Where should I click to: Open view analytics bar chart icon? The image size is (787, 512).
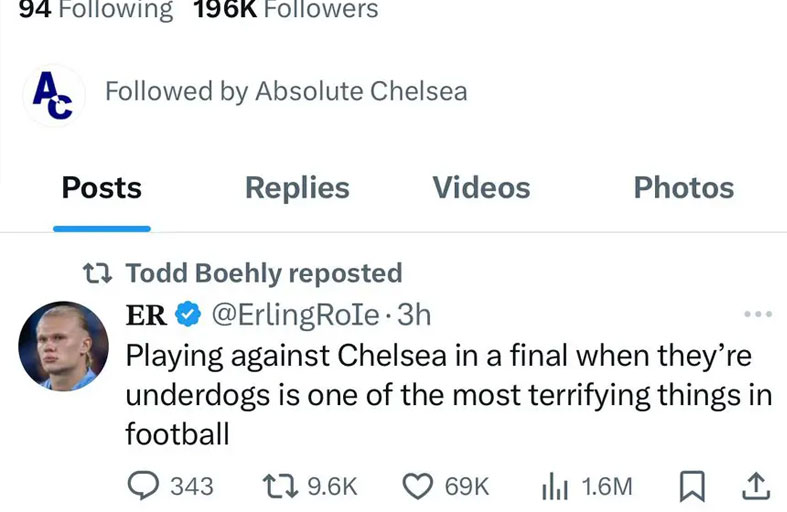(x=553, y=486)
